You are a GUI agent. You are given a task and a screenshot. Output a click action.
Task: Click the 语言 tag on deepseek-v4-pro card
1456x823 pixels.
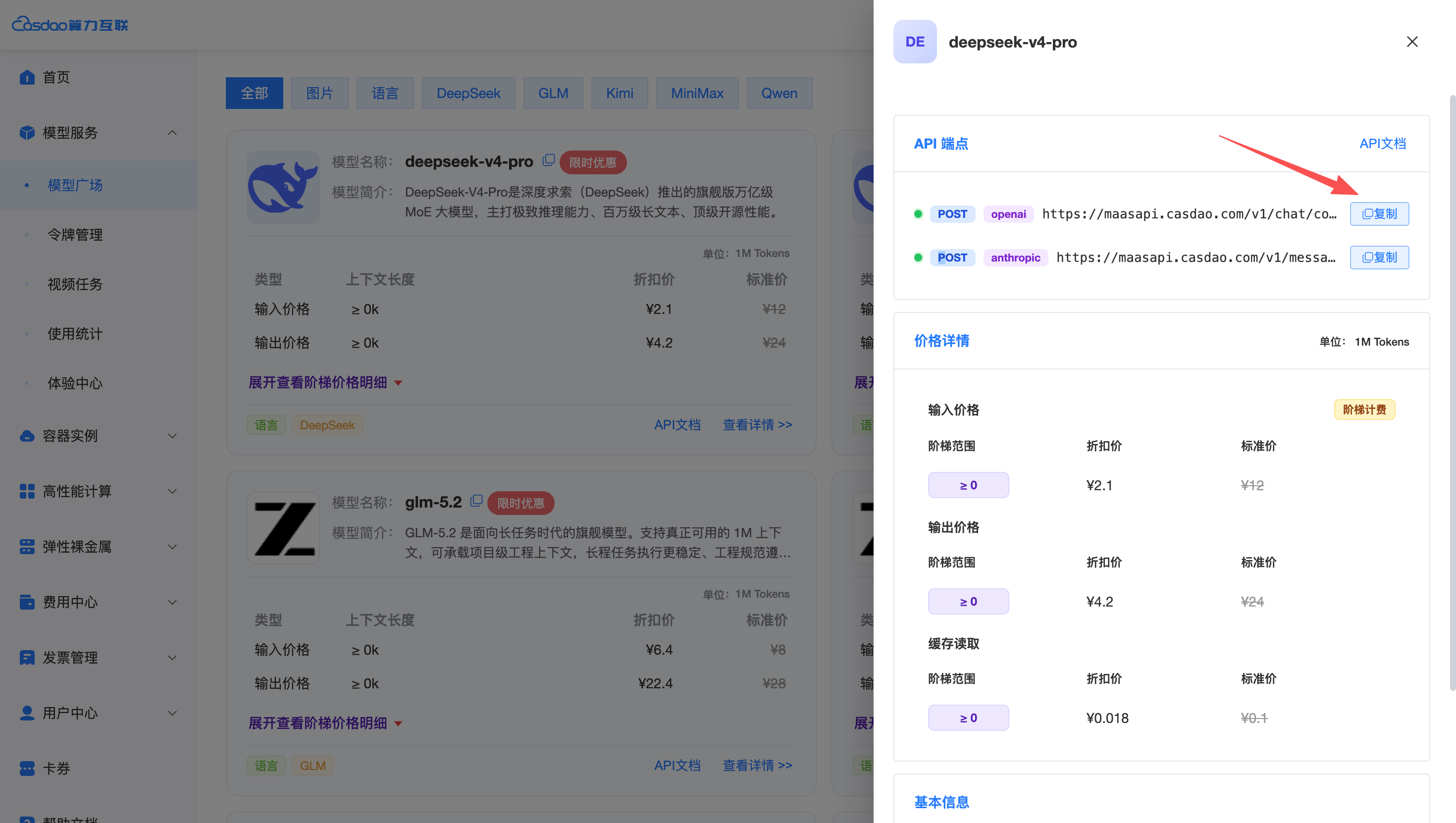266,425
